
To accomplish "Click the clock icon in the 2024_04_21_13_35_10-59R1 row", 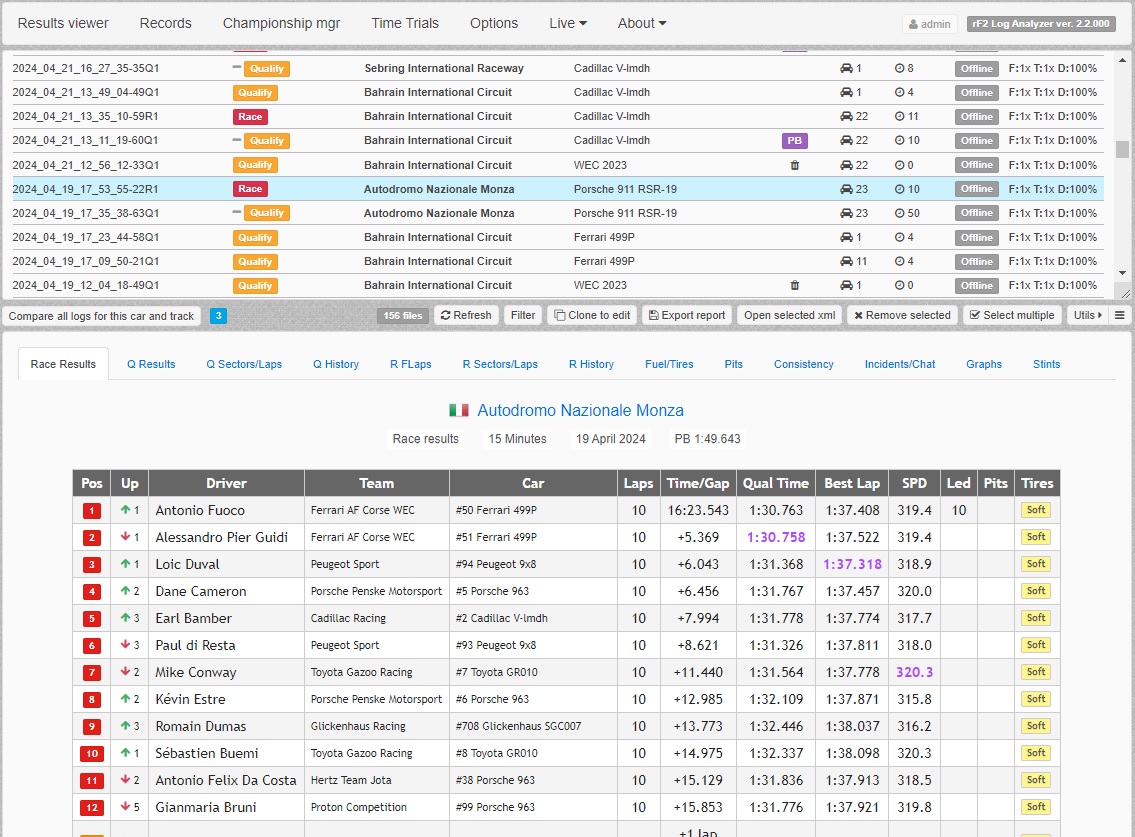I will pos(899,117).
